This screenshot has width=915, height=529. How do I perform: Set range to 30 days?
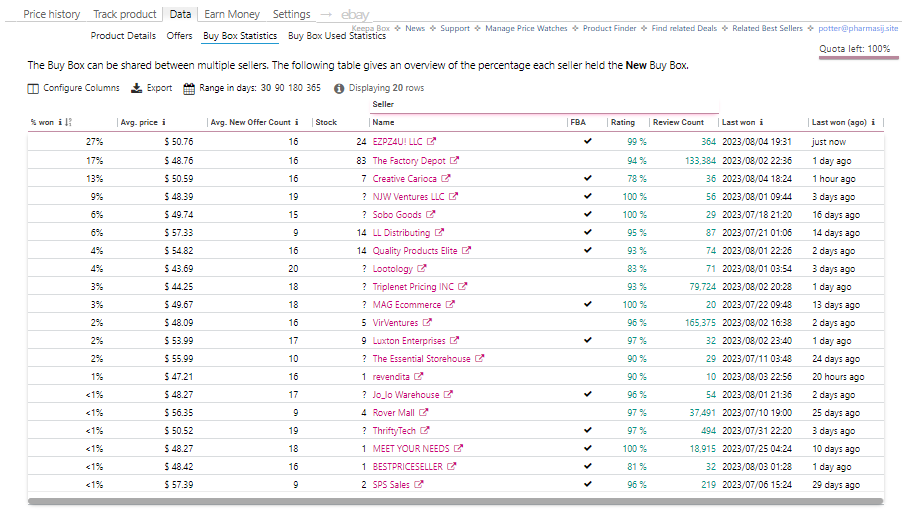pos(266,88)
